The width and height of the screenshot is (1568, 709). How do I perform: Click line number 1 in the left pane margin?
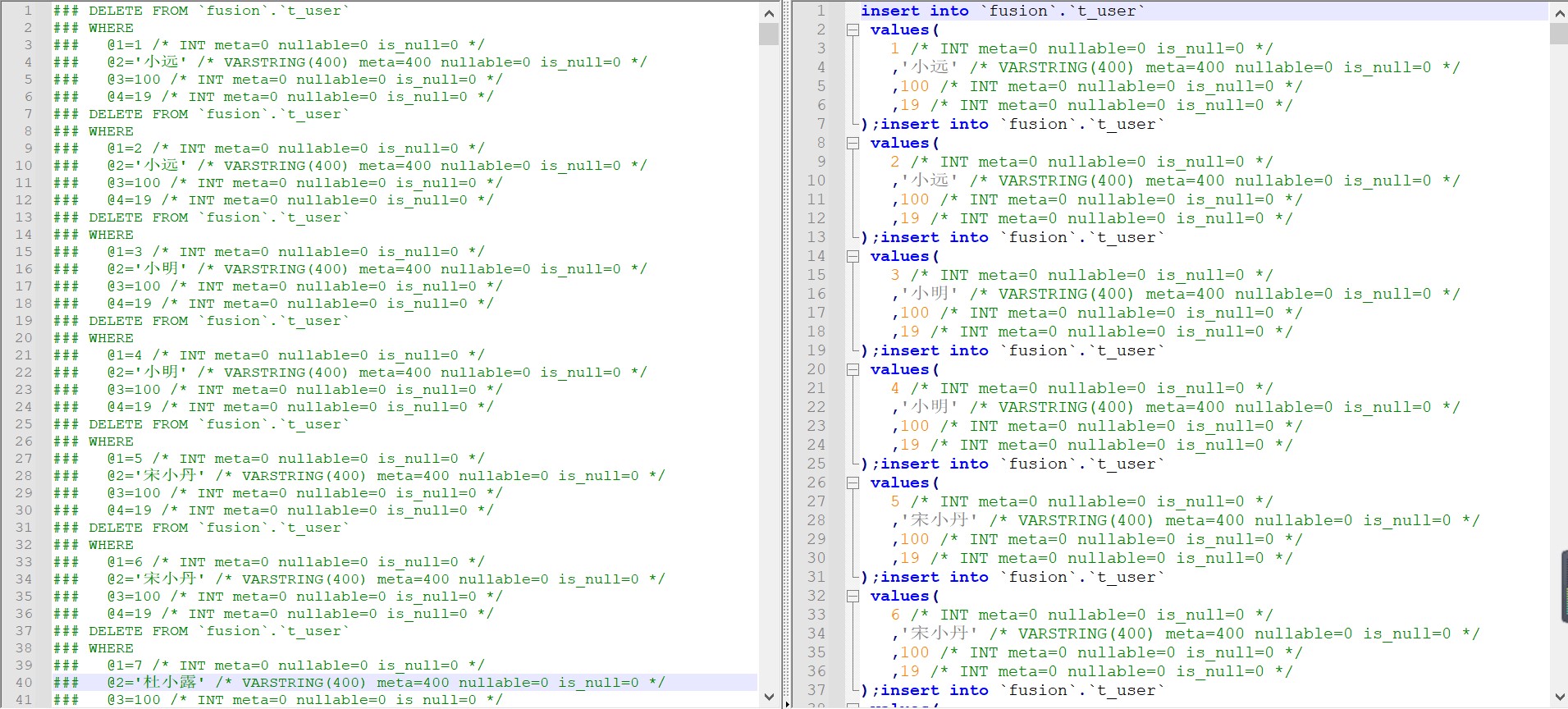tap(28, 11)
